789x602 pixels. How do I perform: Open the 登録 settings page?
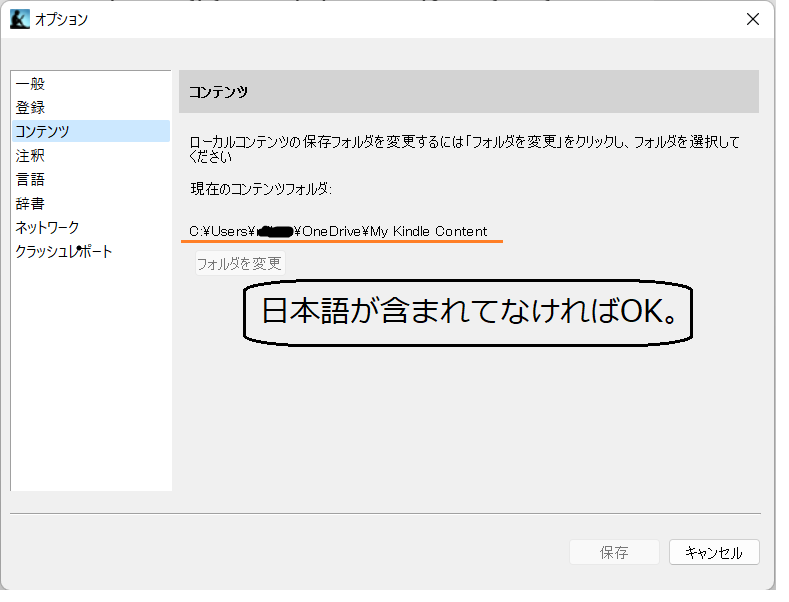[30, 108]
